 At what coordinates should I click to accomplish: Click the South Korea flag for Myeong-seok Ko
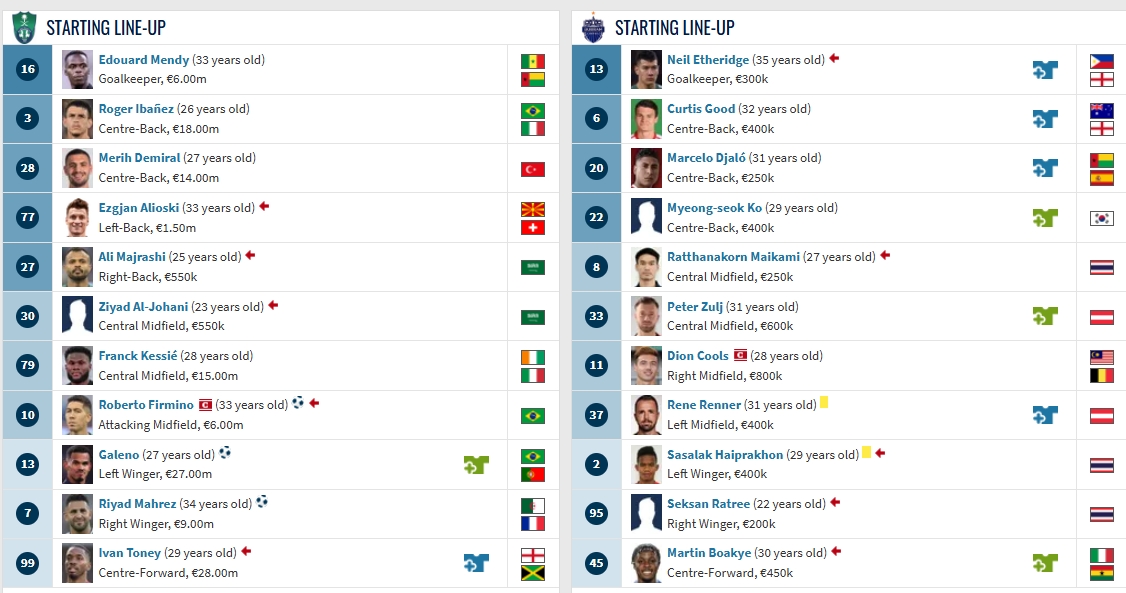pos(1102,218)
